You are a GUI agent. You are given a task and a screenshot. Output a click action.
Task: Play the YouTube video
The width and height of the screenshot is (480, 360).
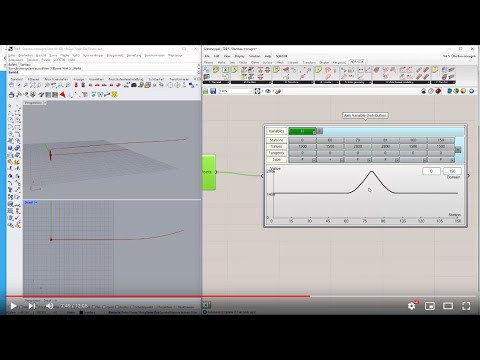(x=13, y=306)
